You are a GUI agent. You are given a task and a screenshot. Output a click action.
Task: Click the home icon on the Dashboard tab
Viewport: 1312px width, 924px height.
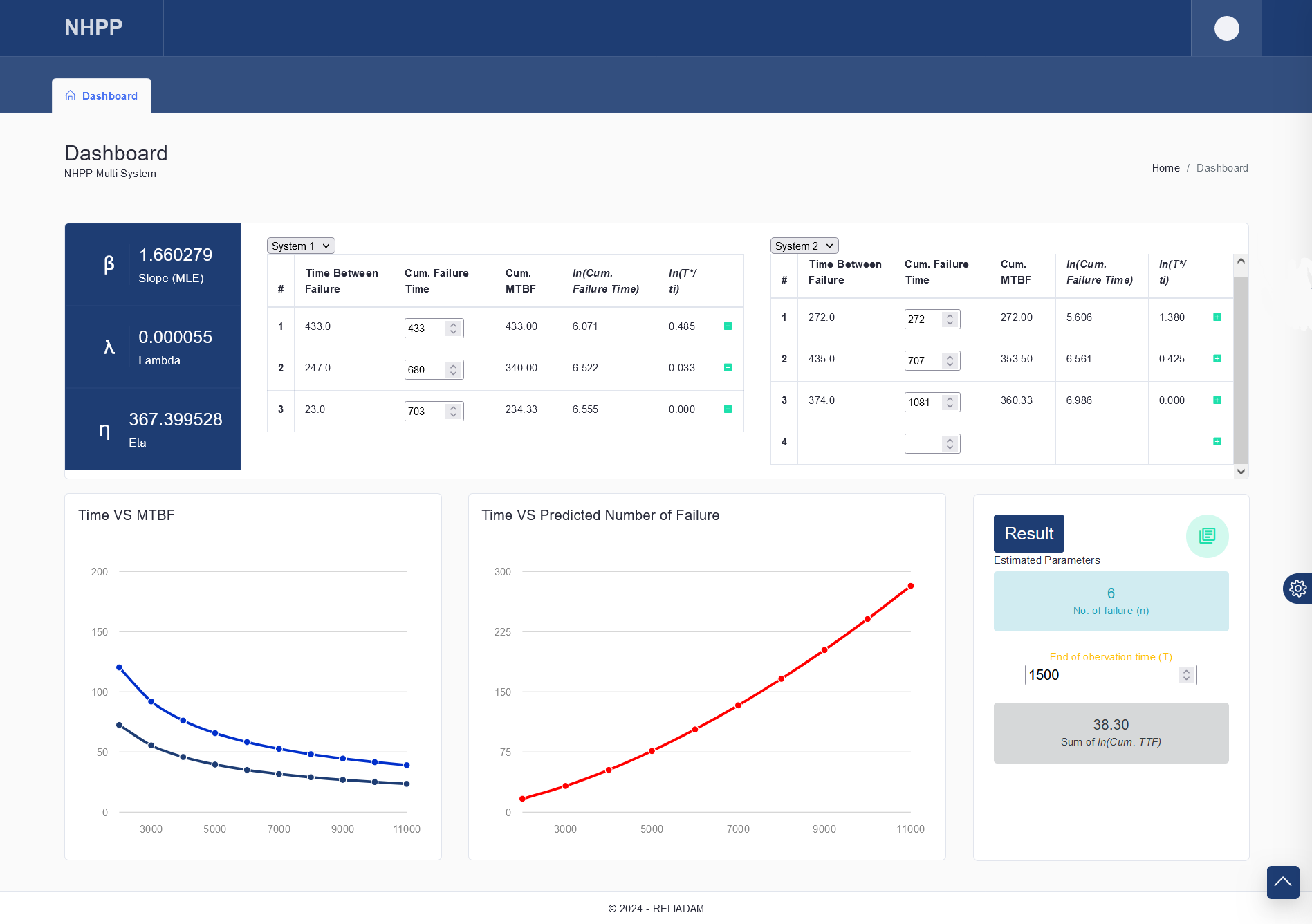[x=70, y=95]
